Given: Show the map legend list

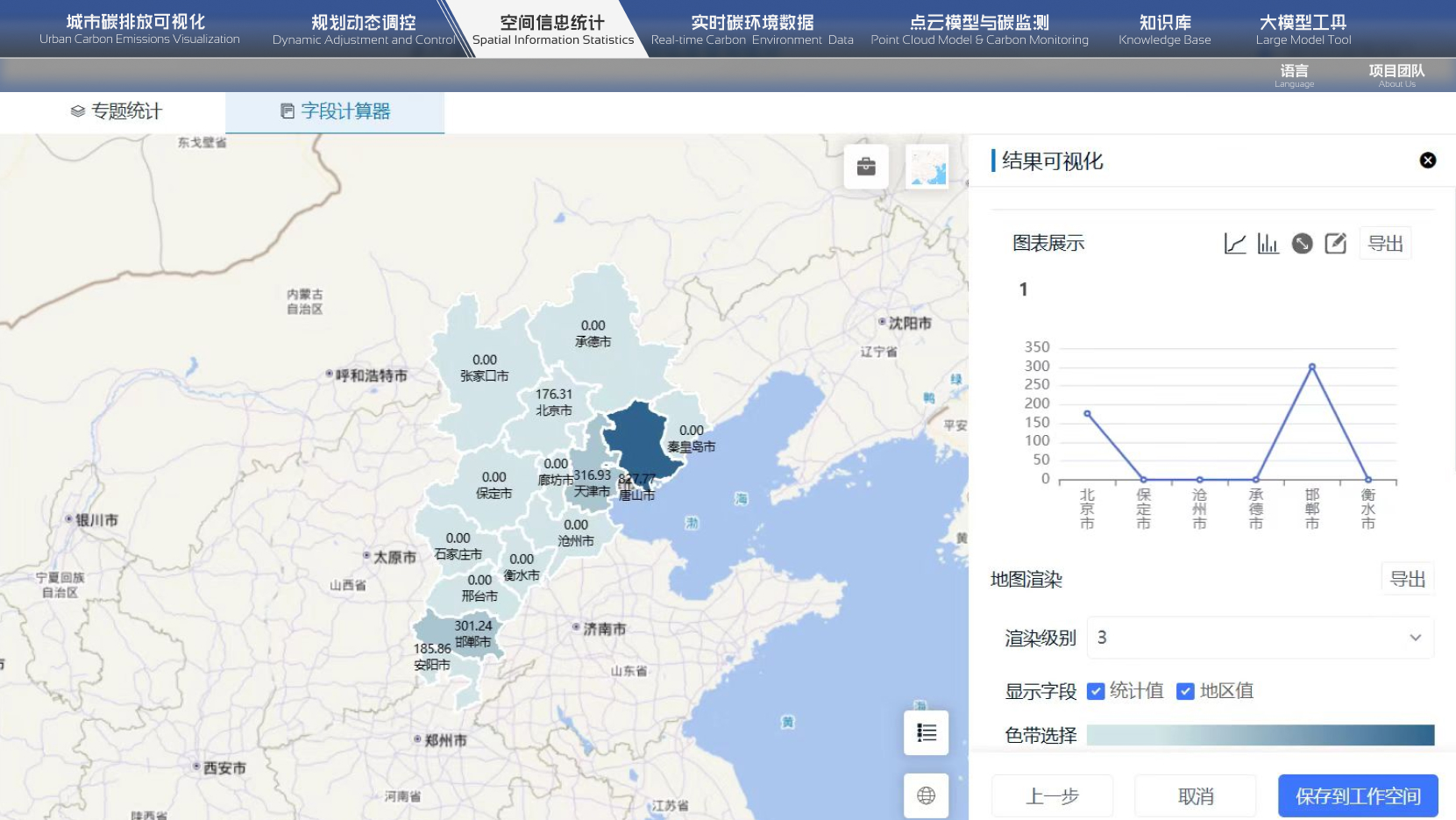Looking at the screenshot, I should point(927,733).
